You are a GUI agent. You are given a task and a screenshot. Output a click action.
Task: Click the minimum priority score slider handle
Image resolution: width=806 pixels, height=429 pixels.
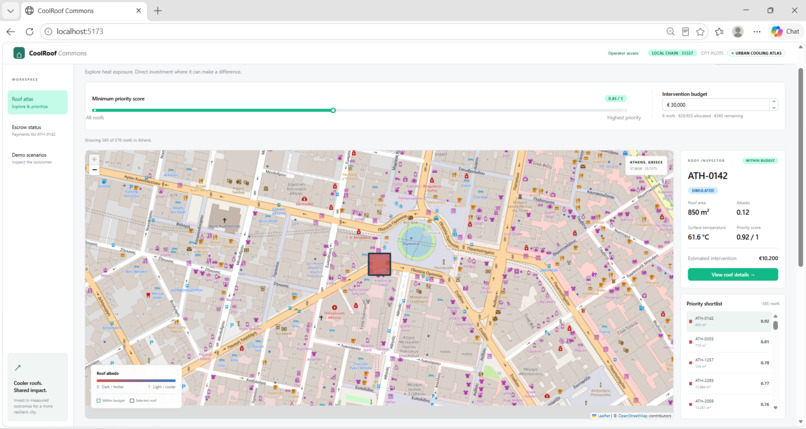(x=333, y=110)
